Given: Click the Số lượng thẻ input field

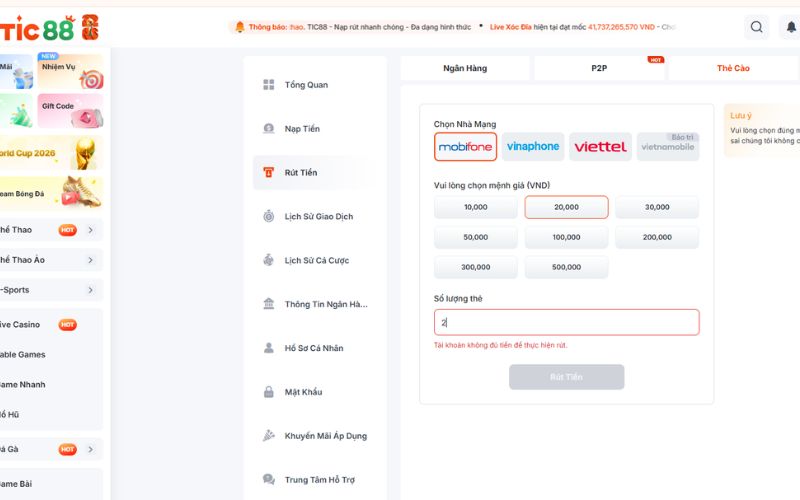Looking at the screenshot, I should tap(566, 322).
